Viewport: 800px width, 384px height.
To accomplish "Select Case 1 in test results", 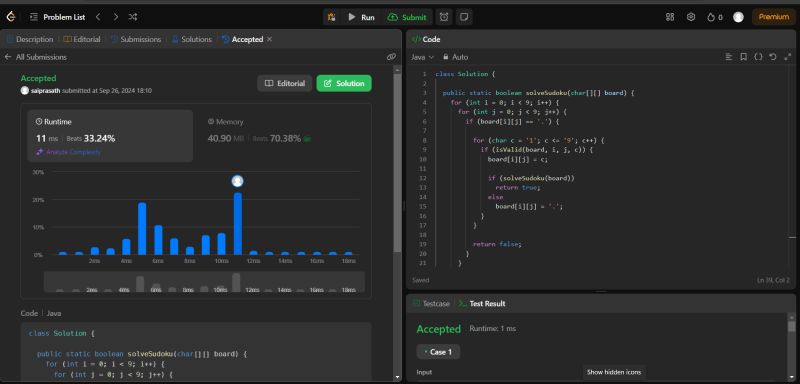I will coord(438,352).
